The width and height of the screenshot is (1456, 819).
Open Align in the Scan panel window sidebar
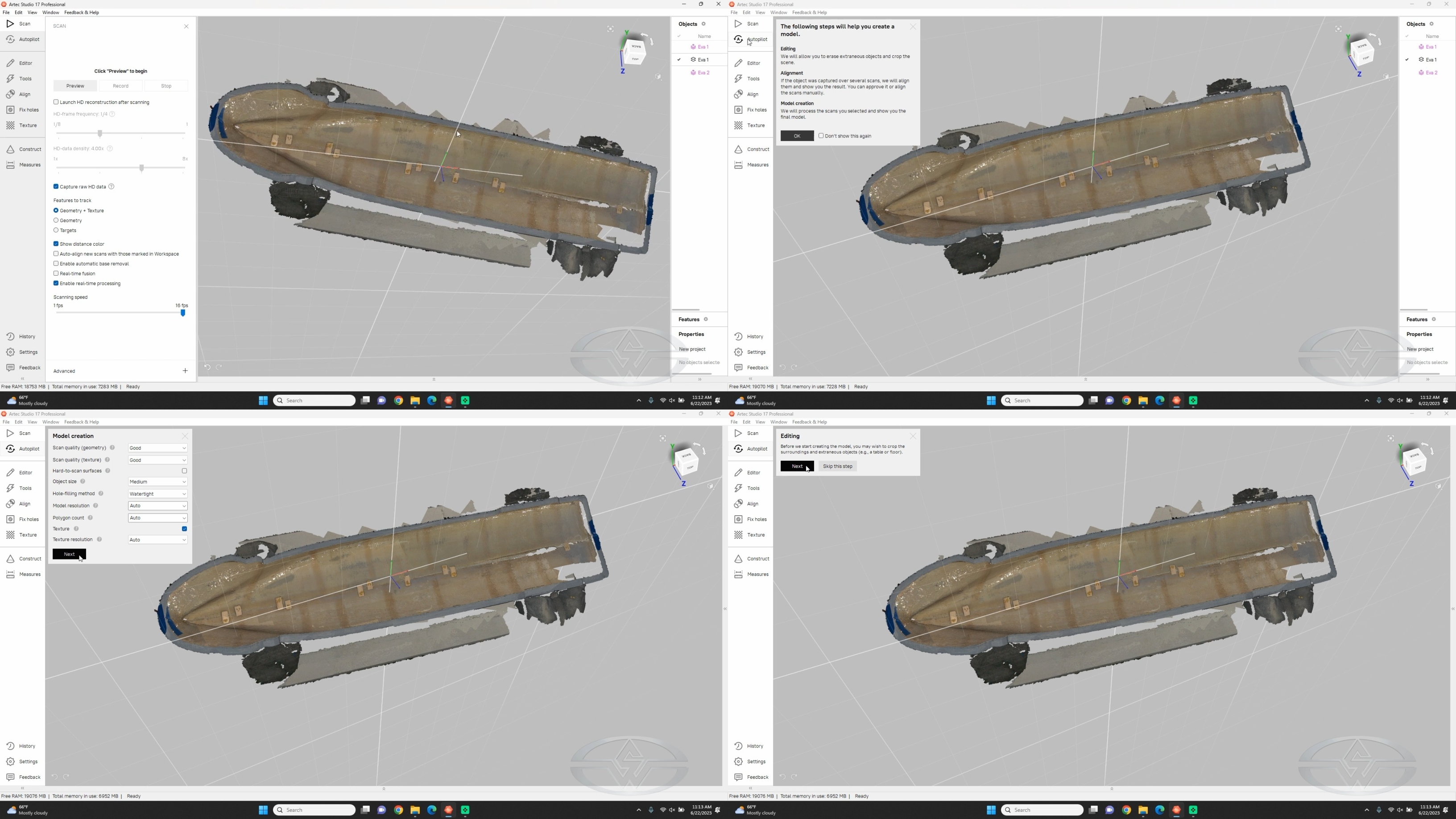coord(19,94)
